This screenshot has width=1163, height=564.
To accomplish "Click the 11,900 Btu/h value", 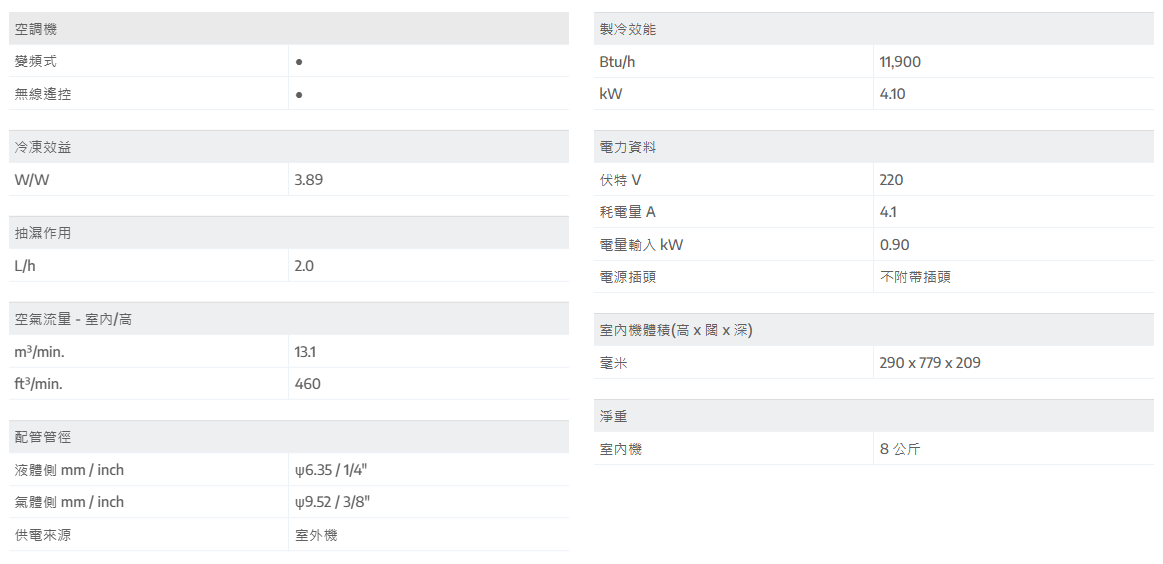I will [900, 62].
